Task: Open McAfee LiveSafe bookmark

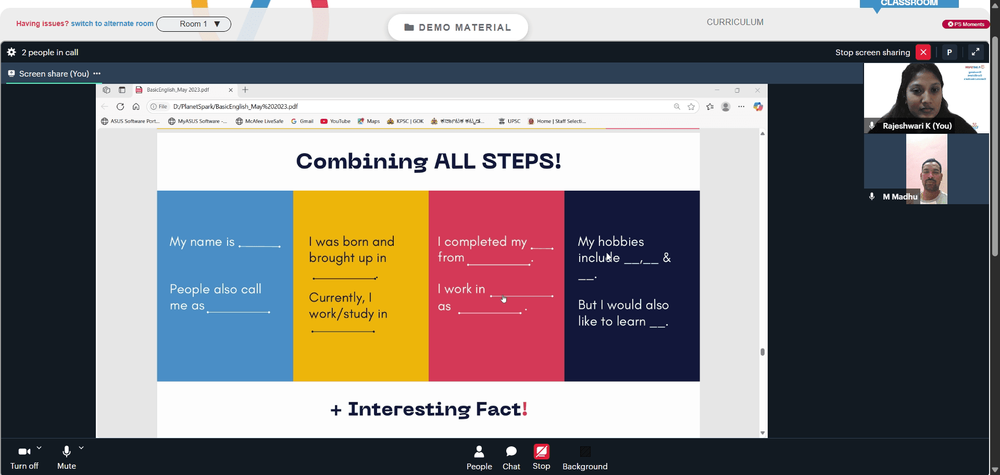Action: [260, 121]
